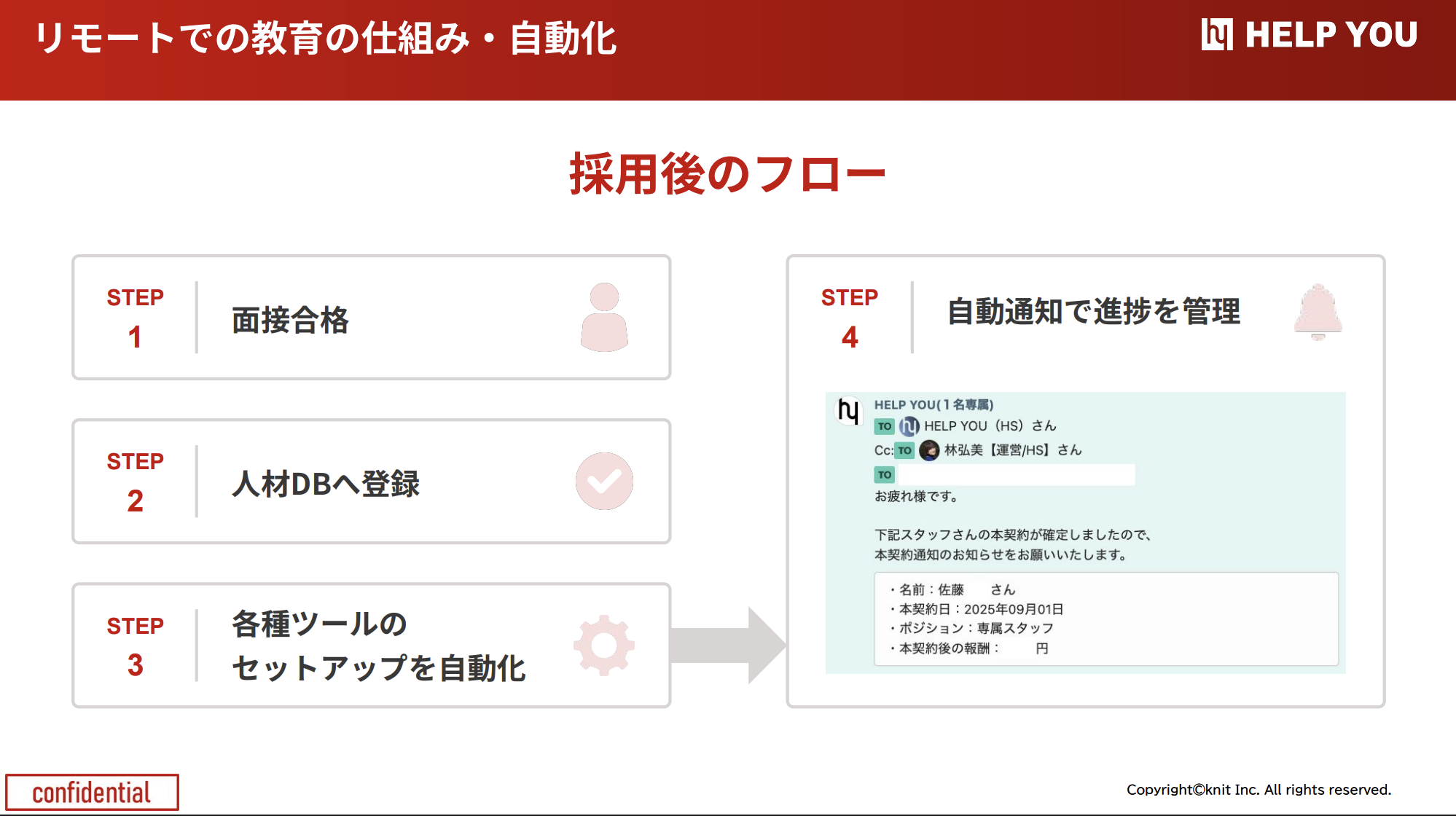Click the hy chat avatar icon
The image size is (1456, 816).
click(848, 412)
